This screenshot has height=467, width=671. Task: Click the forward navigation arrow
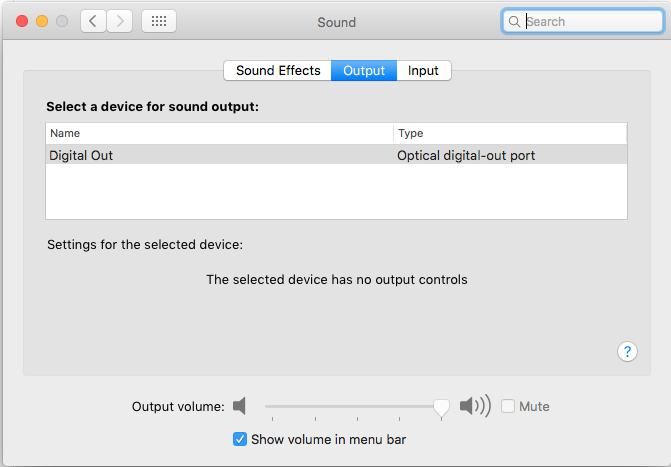coord(120,21)
